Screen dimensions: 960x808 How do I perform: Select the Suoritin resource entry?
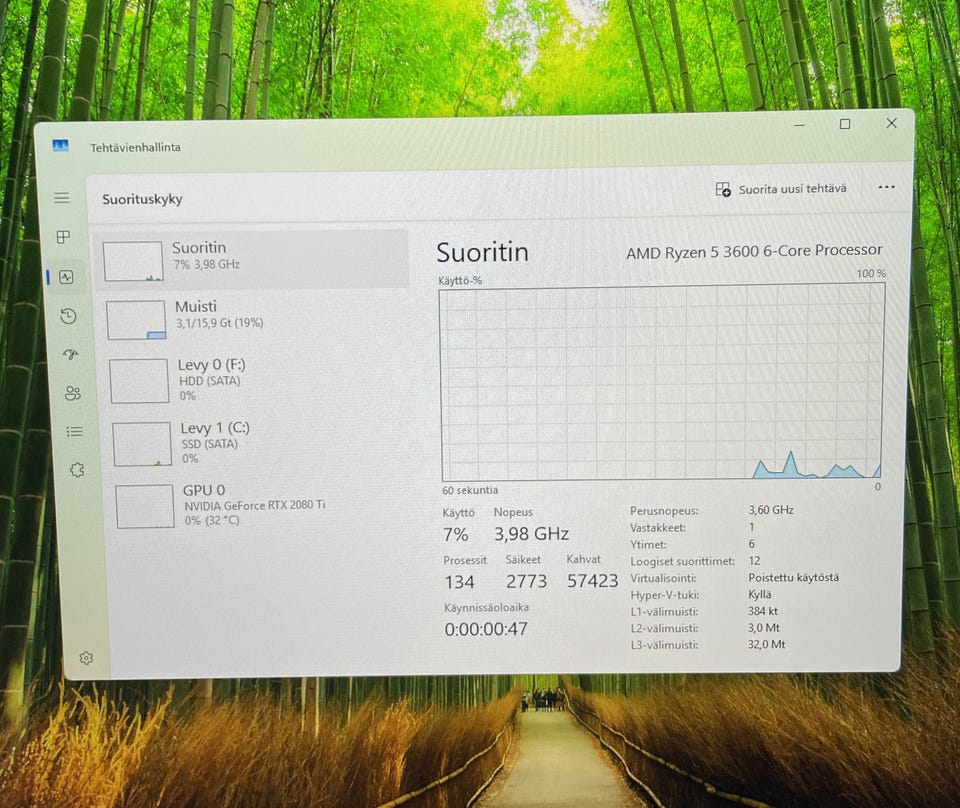pos(252,260)
